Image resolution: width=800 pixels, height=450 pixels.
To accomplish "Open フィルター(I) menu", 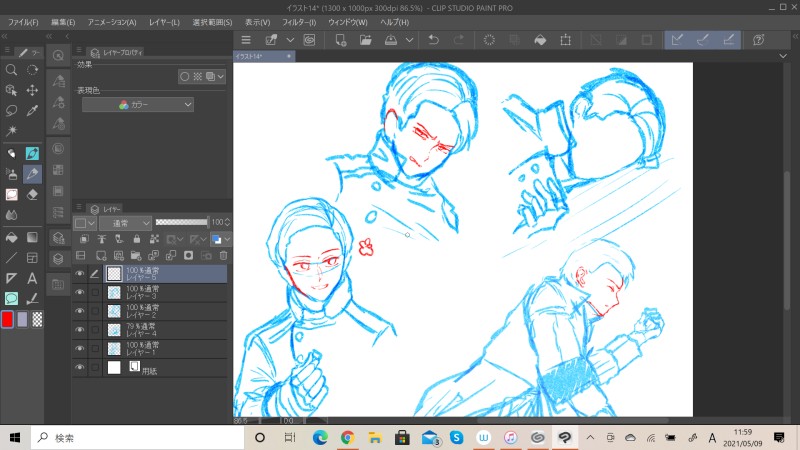I will (x=299, y=22).
